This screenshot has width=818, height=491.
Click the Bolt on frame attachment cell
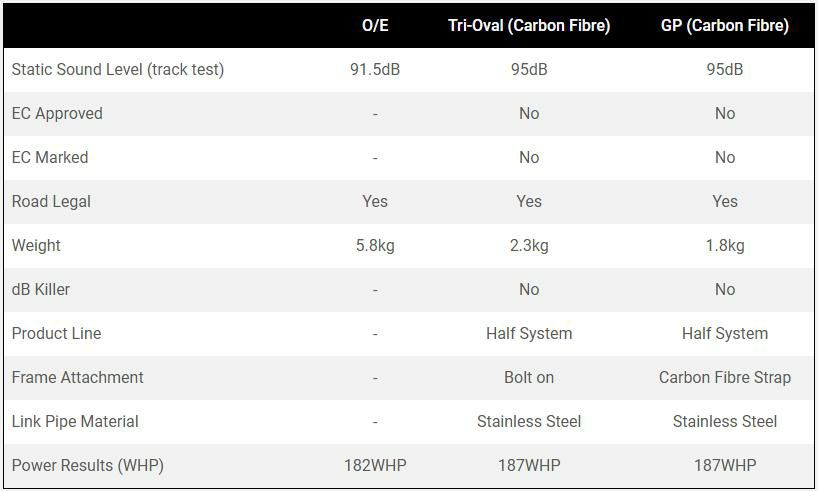click(x=529, y=378)
